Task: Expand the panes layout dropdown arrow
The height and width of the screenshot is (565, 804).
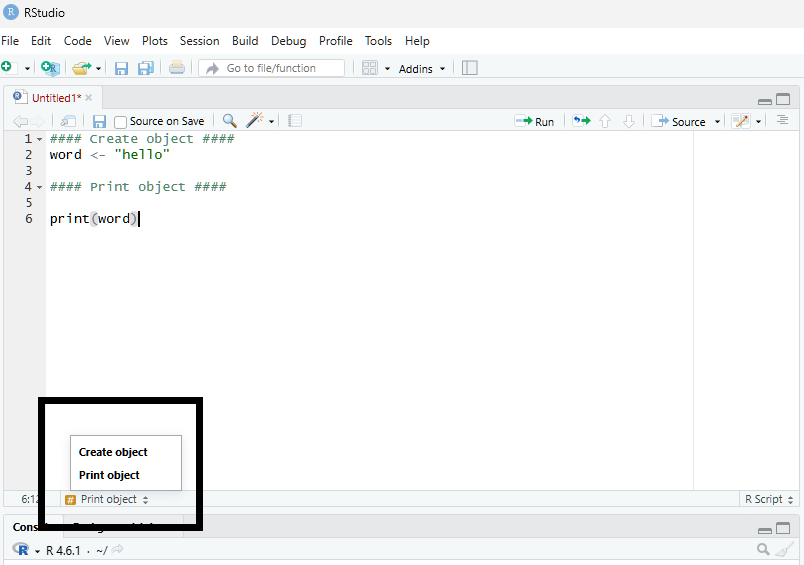Action: (388, 69)
